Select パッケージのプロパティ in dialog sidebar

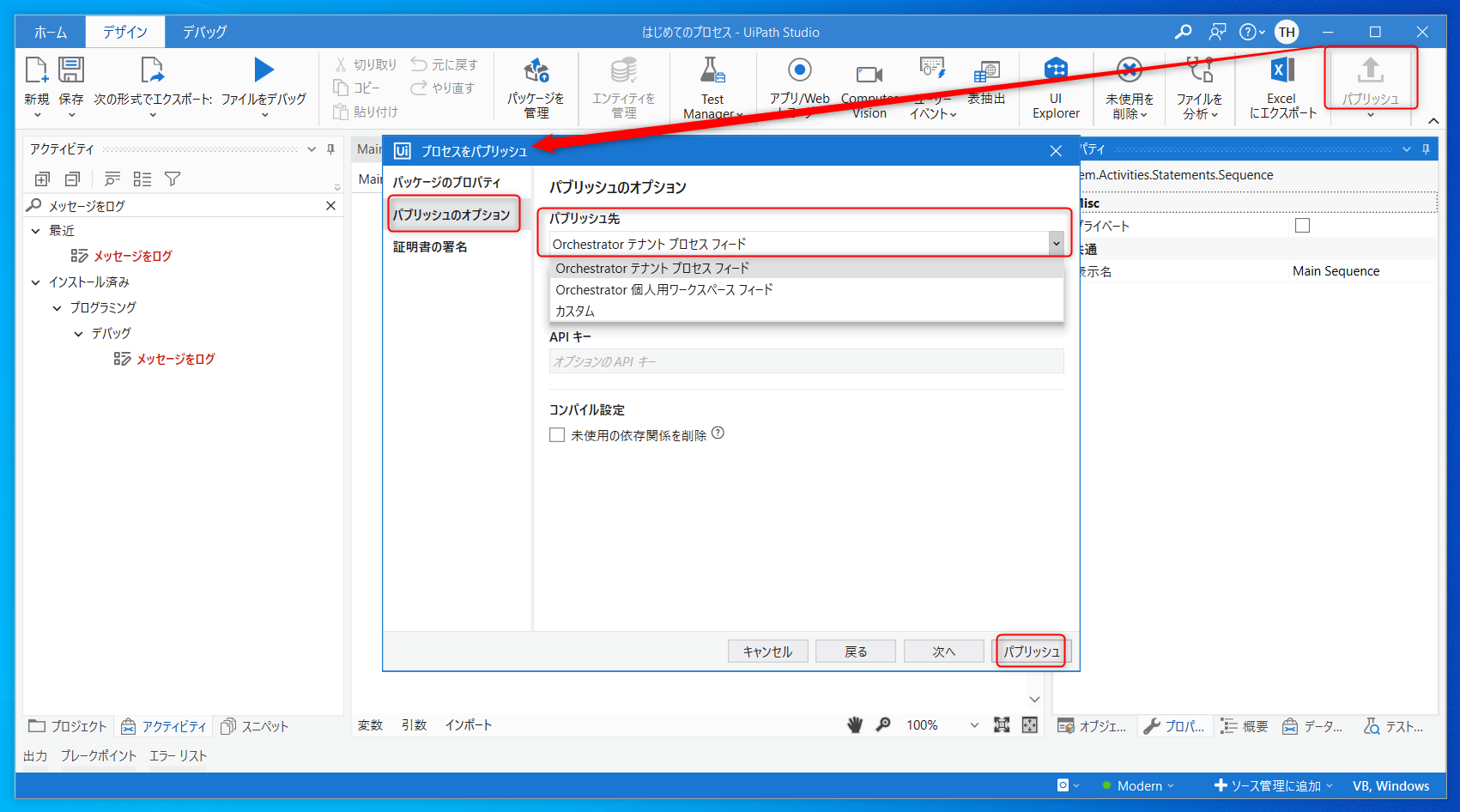pyautogui.click(x=446, y=182)
